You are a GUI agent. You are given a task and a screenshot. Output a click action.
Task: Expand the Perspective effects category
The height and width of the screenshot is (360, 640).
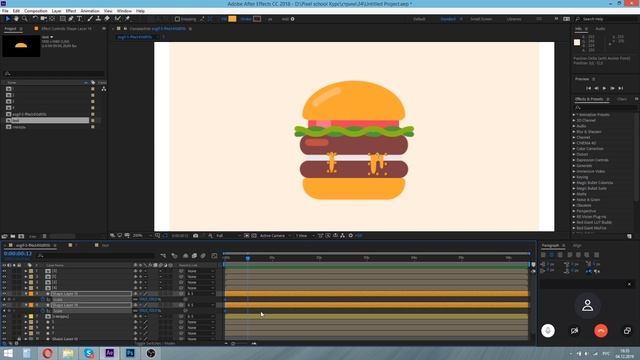[574, 211]
